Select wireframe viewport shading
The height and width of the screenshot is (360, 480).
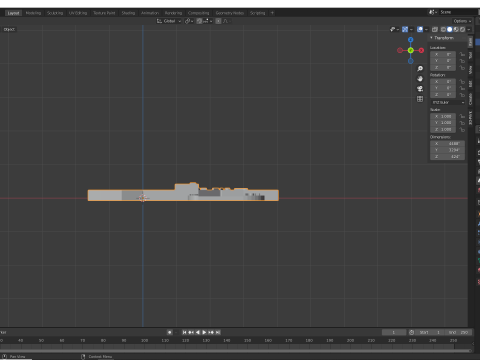(443, 29)
